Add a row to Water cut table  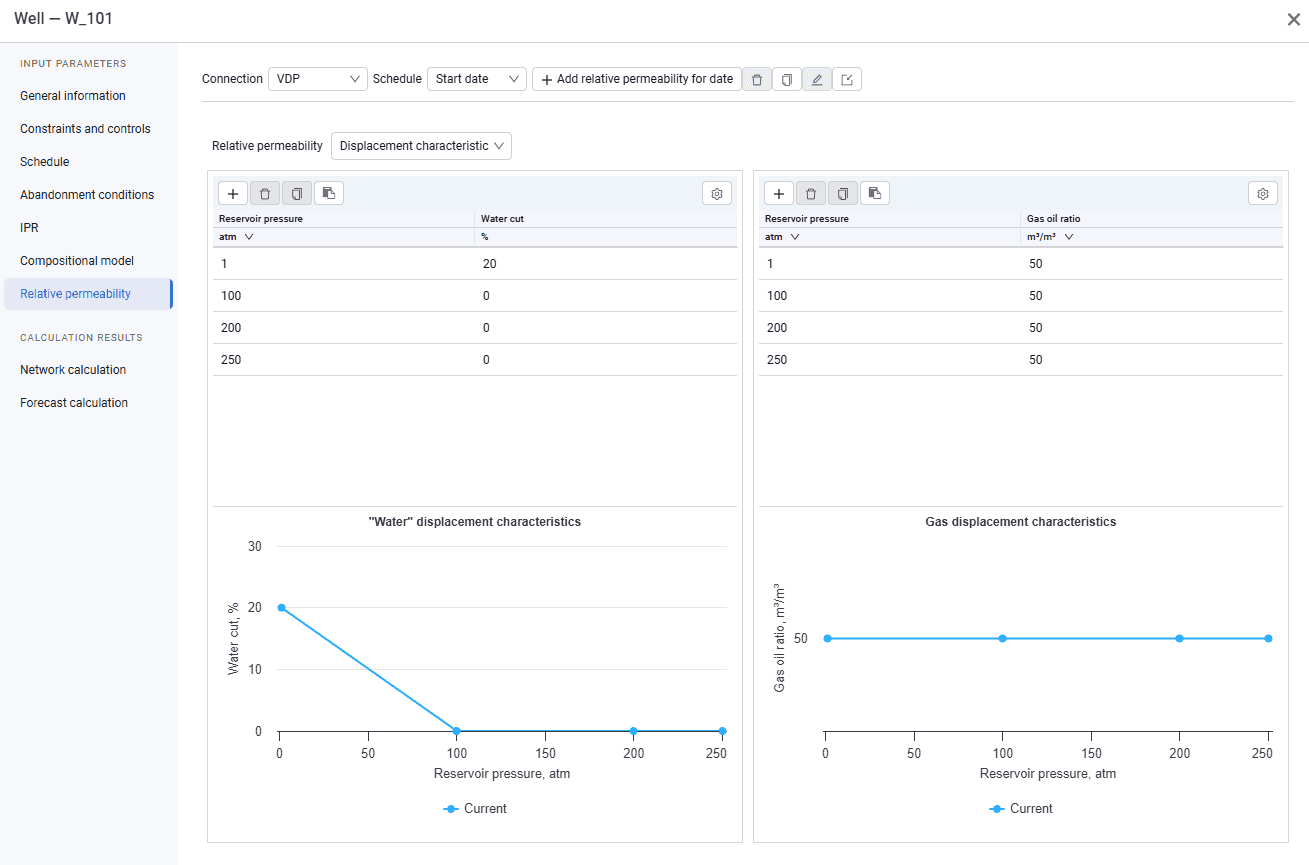tap(233, 193)
